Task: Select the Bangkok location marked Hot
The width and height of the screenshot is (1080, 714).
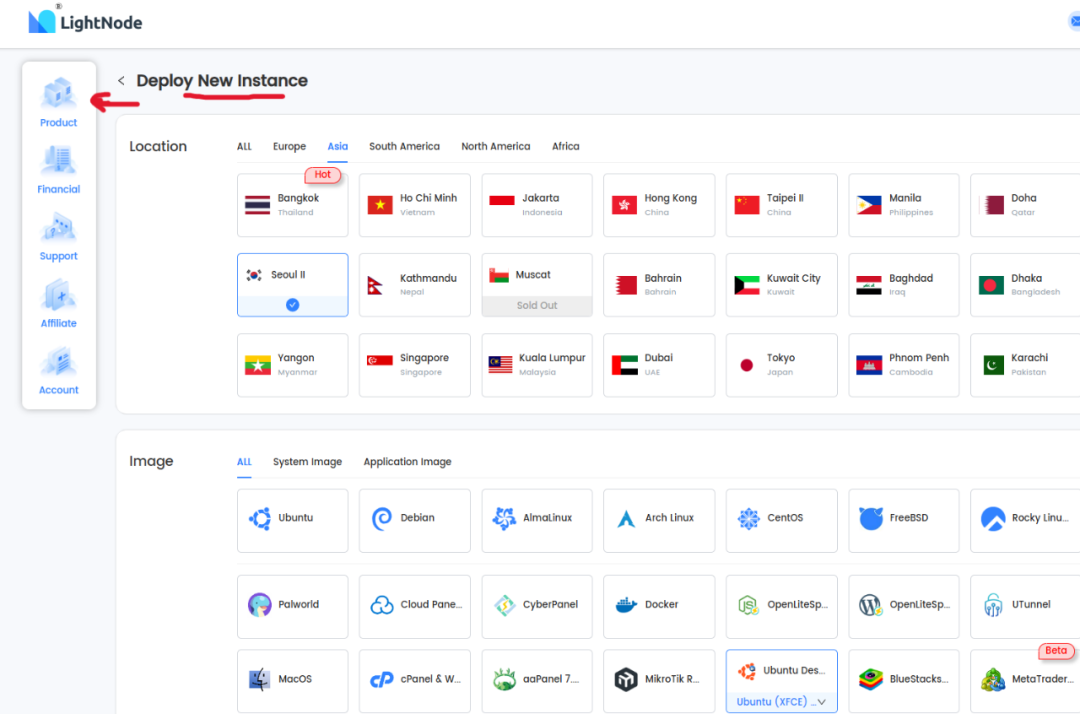Action: pos(292,205)
